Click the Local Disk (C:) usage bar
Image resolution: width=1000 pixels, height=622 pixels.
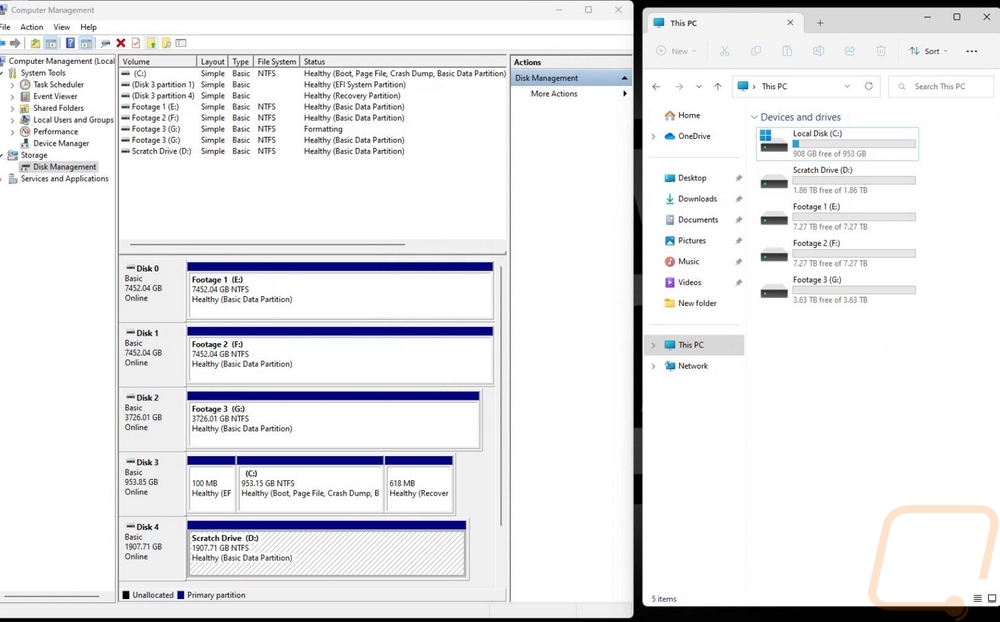pyautogui.click(x=854, y=144)
